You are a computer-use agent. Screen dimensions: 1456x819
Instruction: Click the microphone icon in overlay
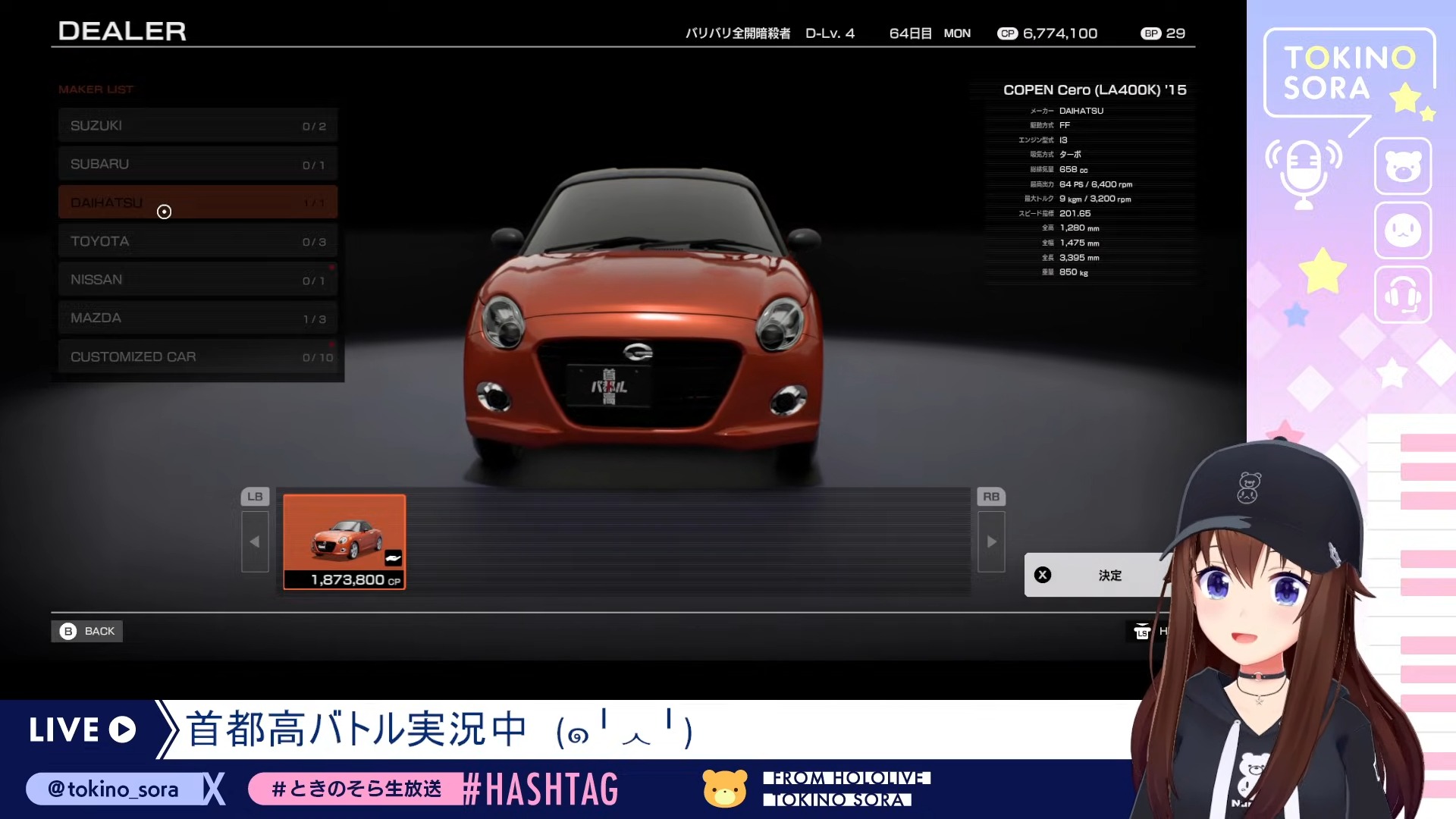[1304, 174]
